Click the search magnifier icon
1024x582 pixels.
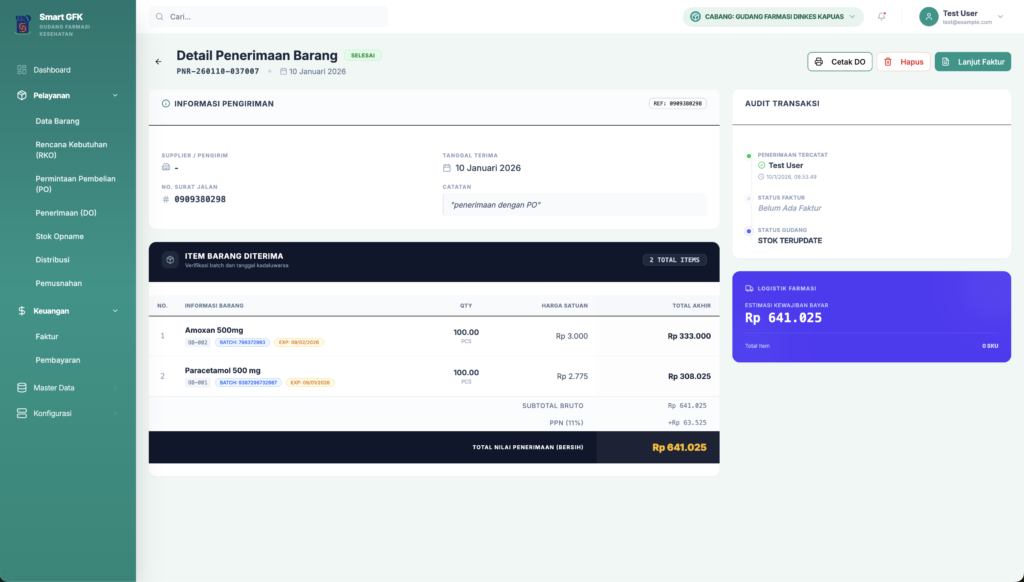pos(160,17)
